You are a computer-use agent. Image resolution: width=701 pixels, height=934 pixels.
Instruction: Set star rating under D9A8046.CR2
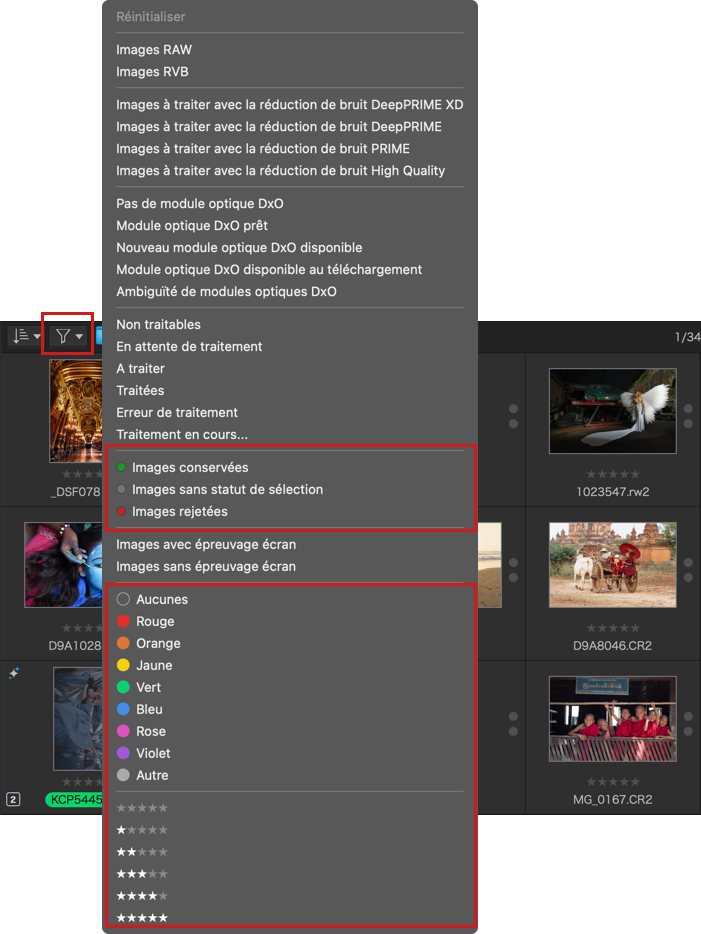point(613,628)
